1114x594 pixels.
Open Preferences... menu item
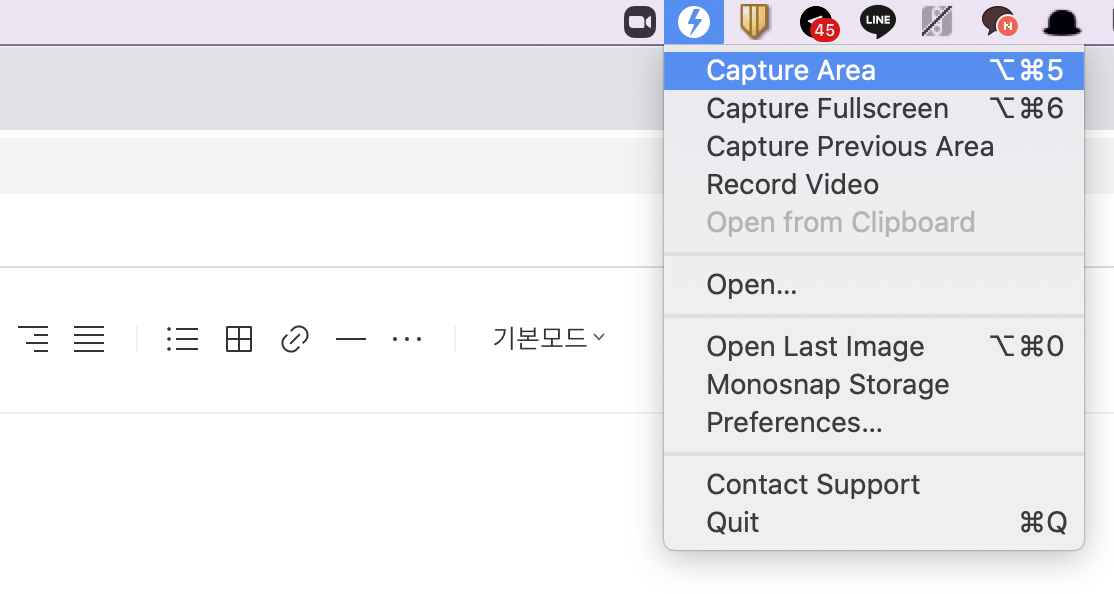pos(874,422)
